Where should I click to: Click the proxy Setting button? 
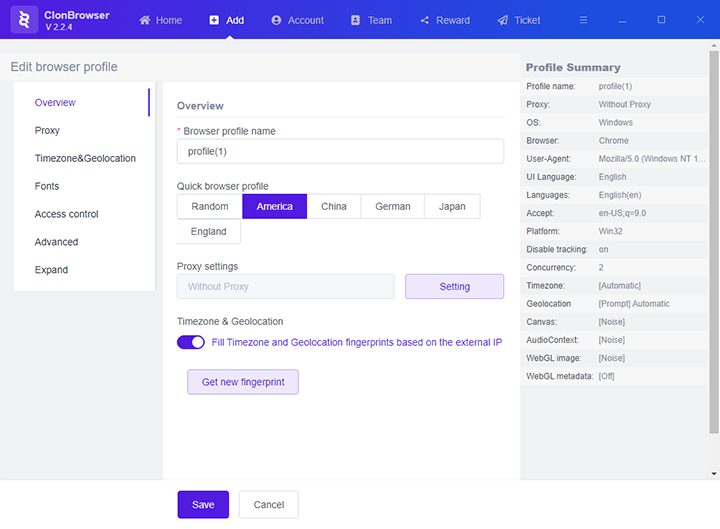coord(455,287)
